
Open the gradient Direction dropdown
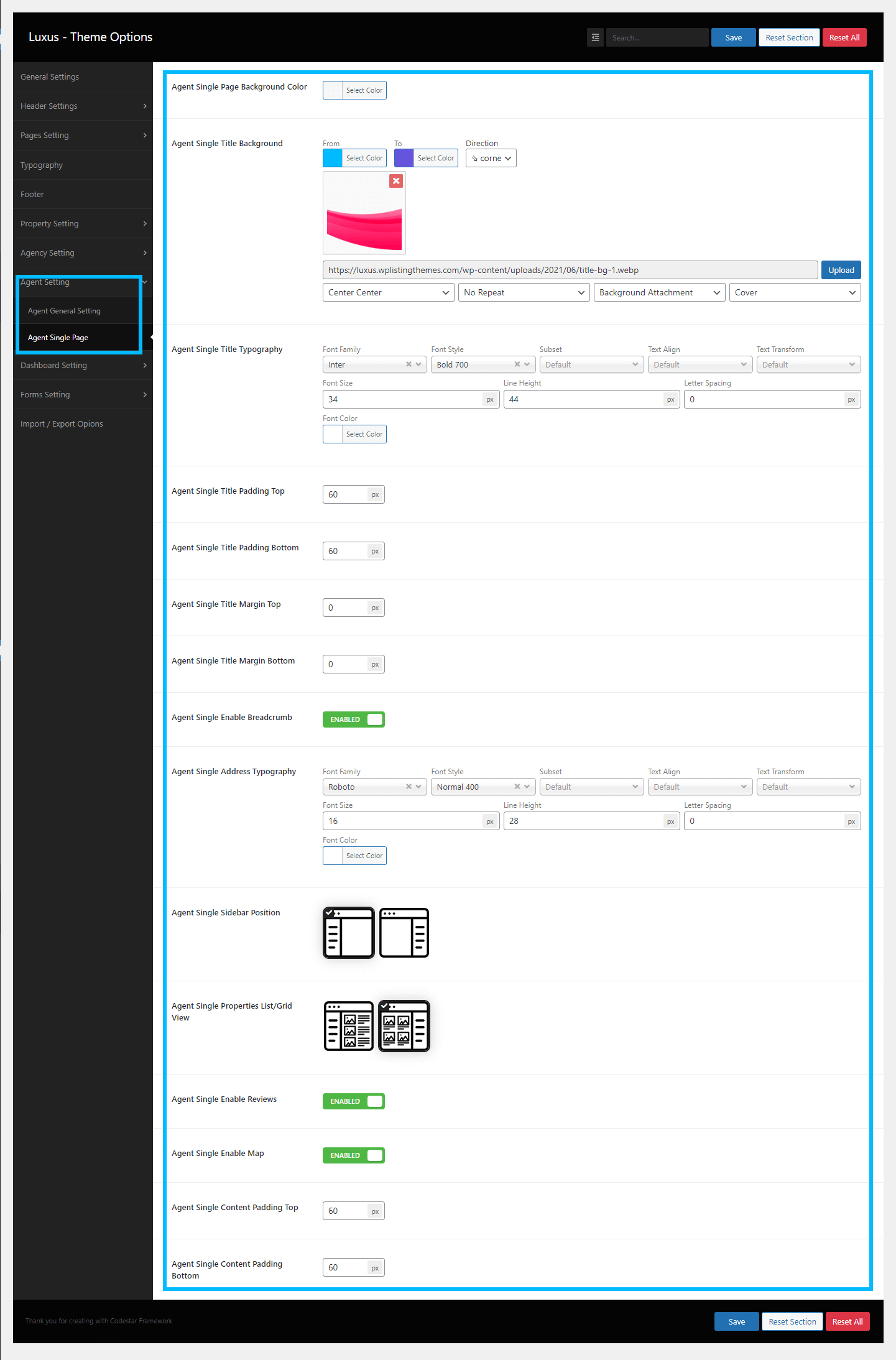click(491, 158)
